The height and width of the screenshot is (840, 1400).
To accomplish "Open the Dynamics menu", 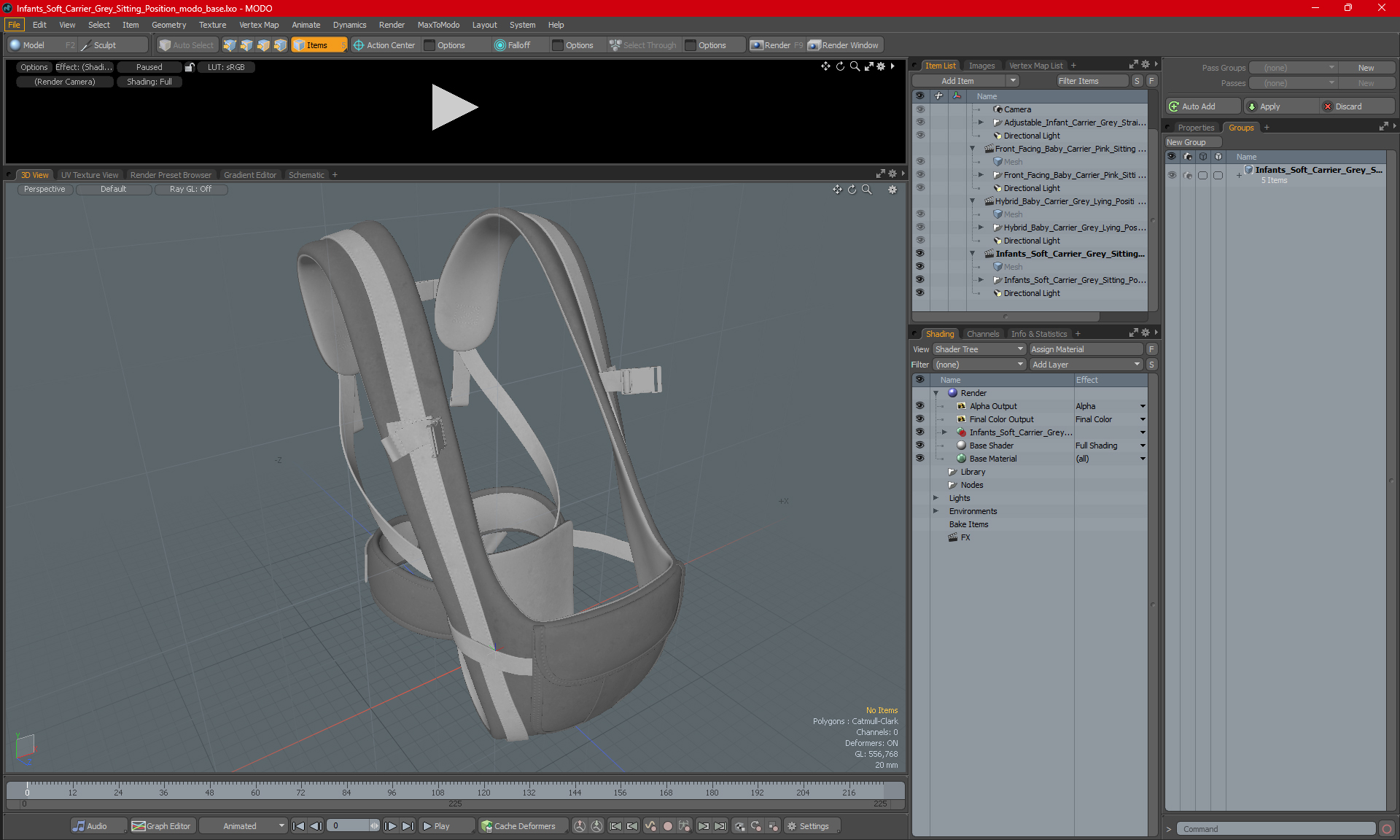I will point(349,25).
